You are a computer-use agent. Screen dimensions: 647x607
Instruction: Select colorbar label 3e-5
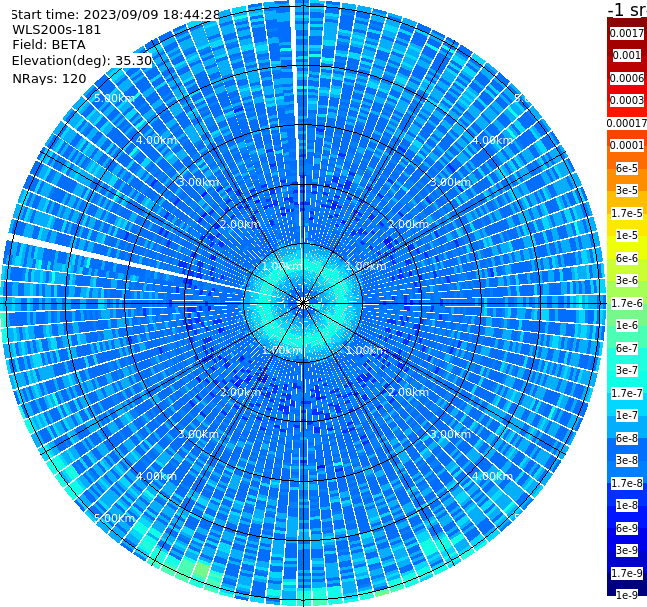(x=627, y=190)
